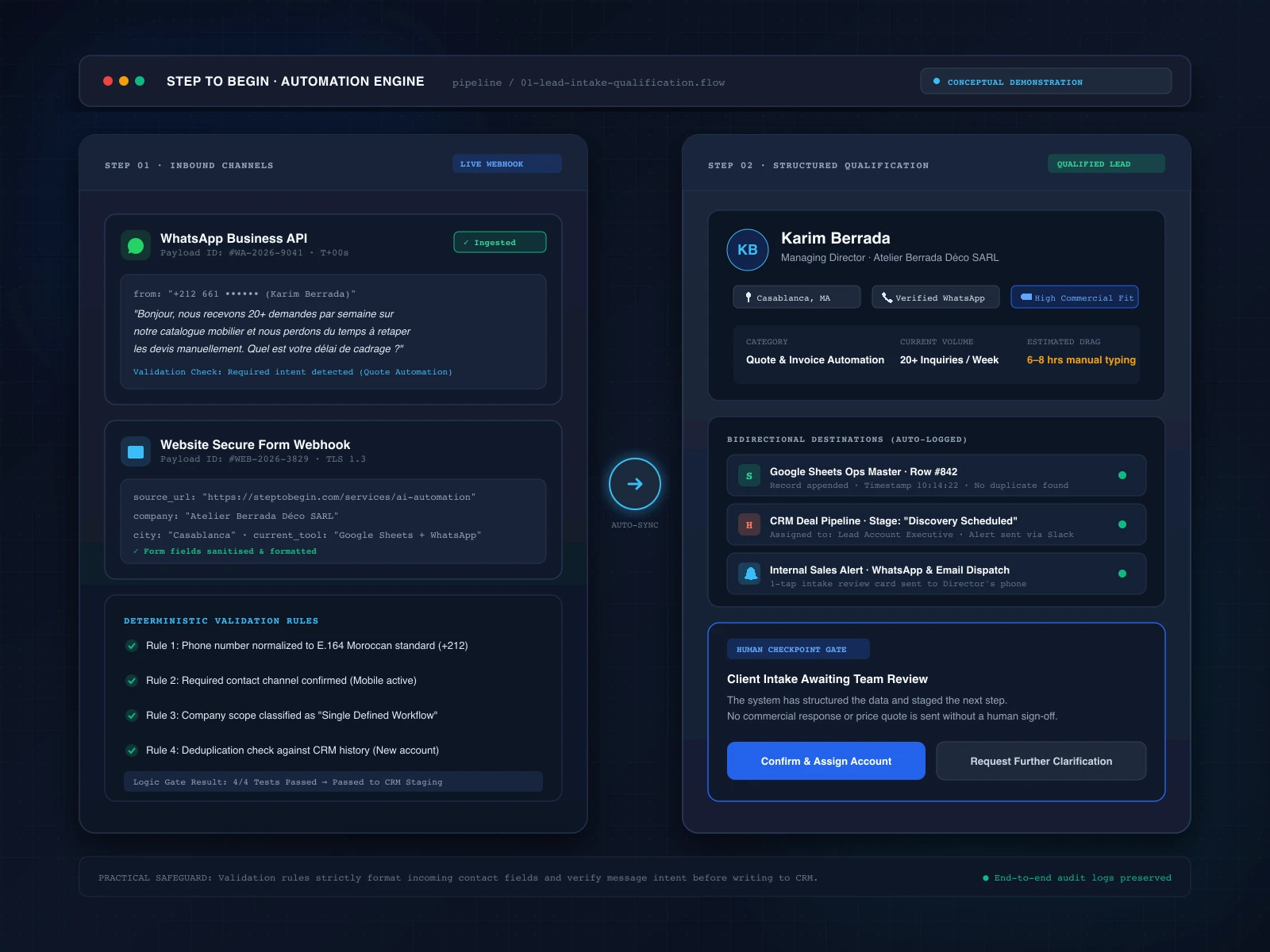Click Request Further Clarification button

[x=1041, y=761]
